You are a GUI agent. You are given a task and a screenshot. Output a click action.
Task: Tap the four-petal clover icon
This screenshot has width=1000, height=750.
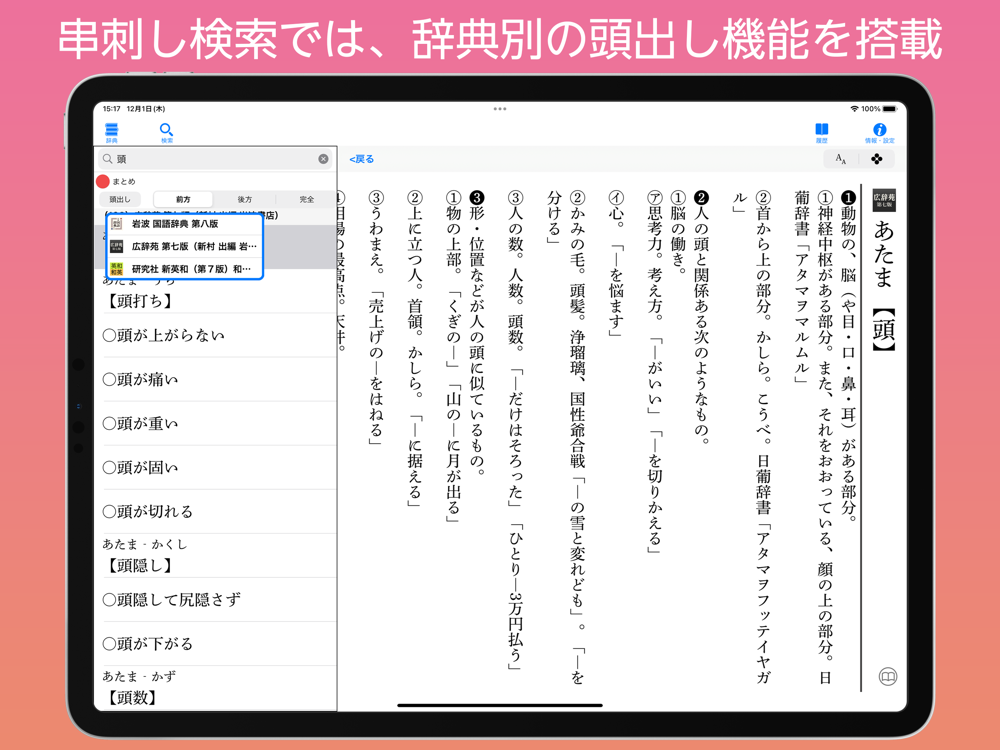coord(877,159)
